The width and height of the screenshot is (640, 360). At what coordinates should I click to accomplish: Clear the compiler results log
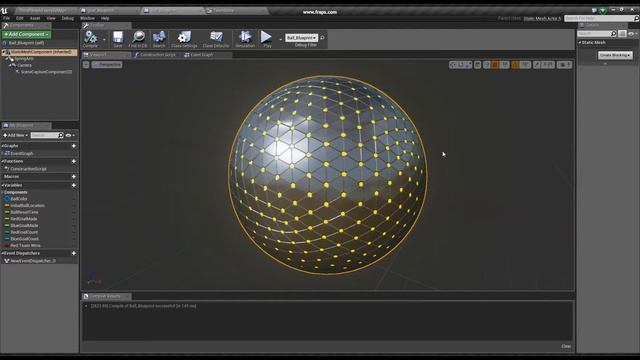(566, 346)
